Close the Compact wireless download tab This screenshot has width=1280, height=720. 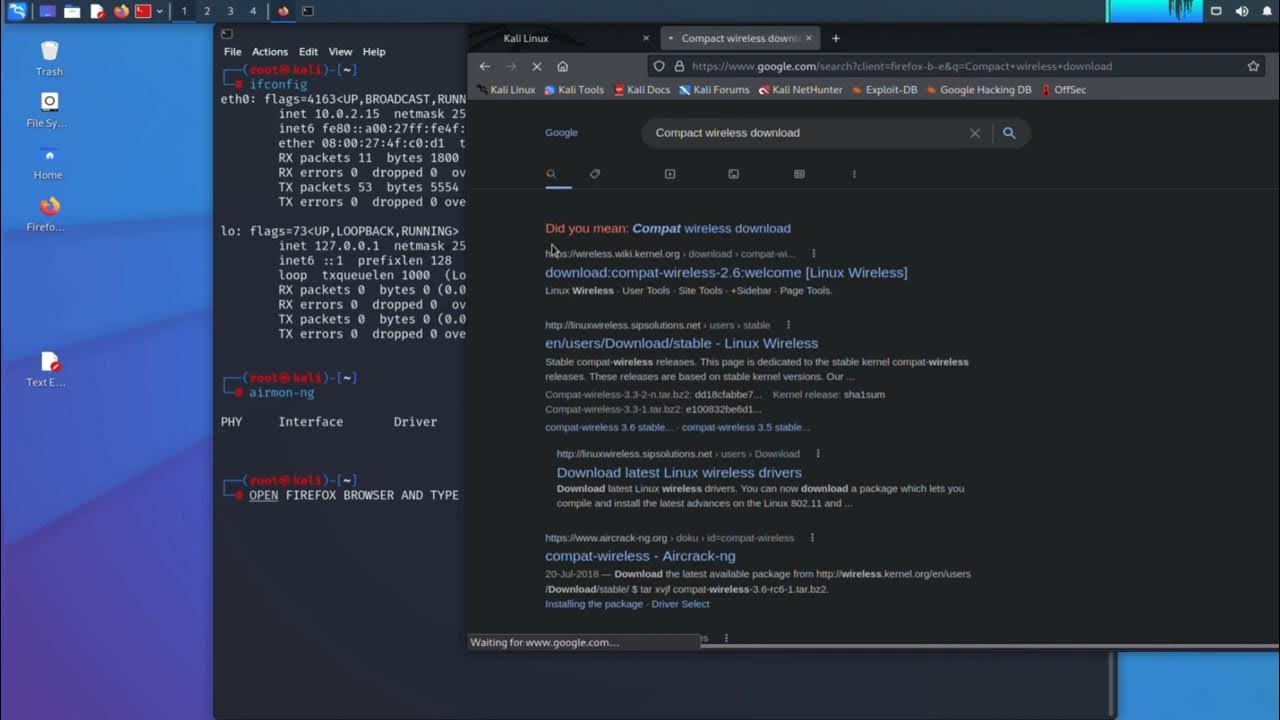click(808, 39)
